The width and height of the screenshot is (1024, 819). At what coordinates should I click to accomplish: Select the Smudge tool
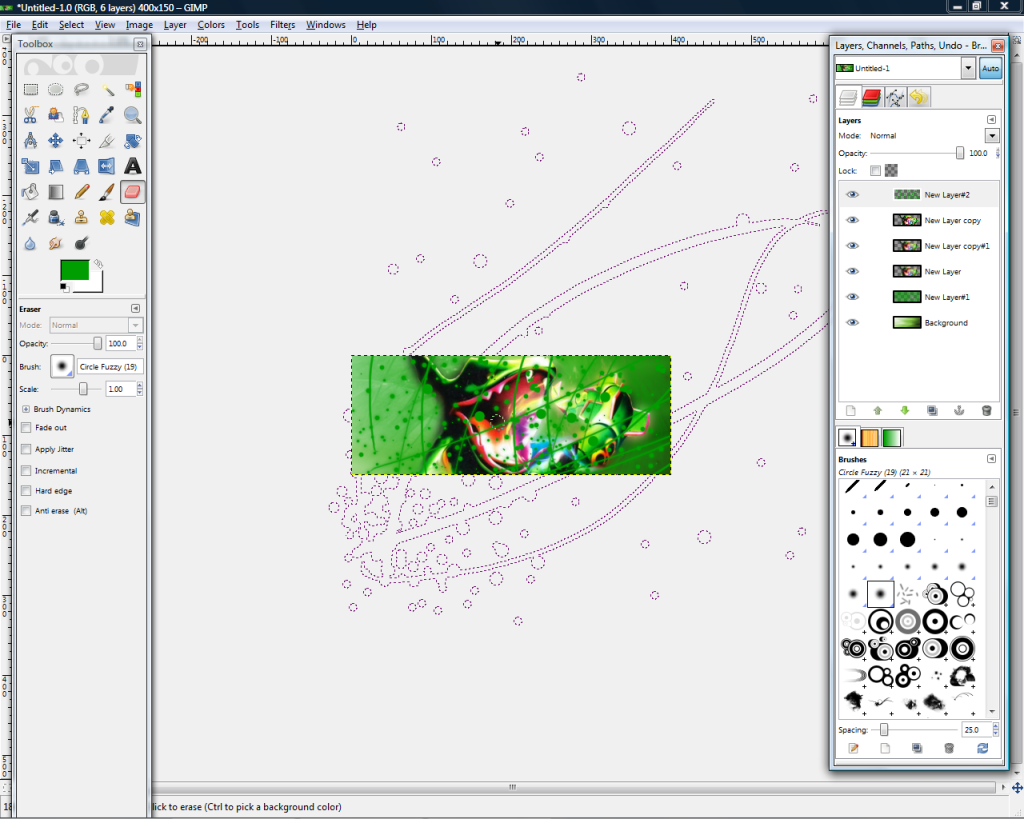pos(56,243)
